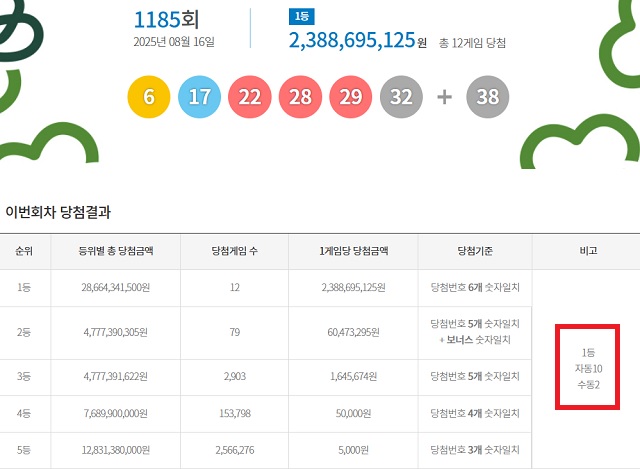Screen dimensions: 640x469
Task: Click the 28,664,341,500원 total prize cell
Action: pyautogui.click(x=115, y=286)
